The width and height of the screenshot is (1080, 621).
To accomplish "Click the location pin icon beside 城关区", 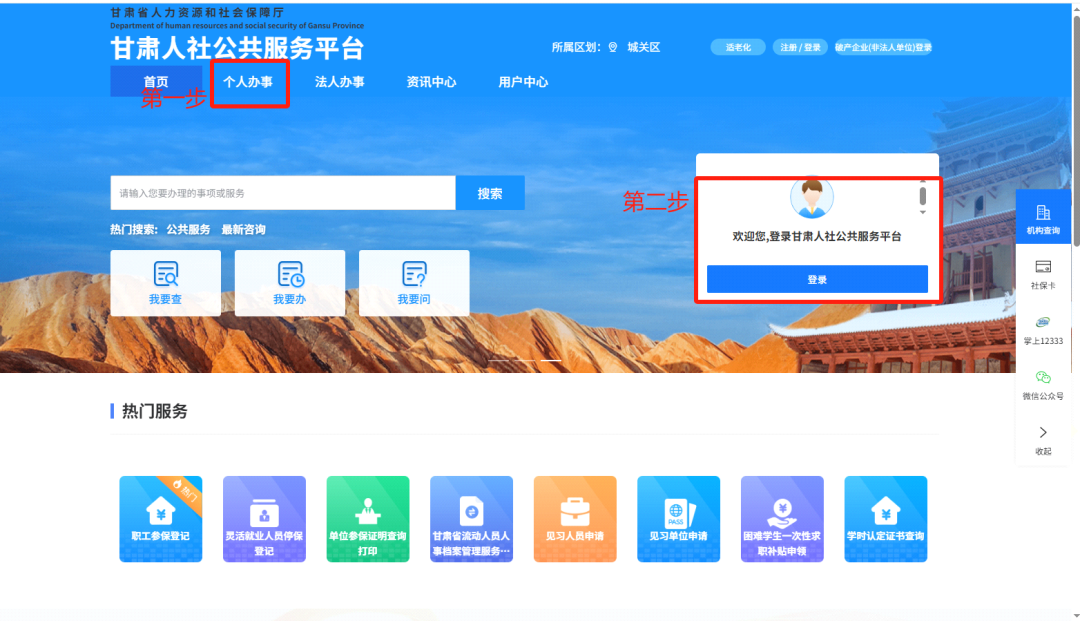I will tap(612, 47).
